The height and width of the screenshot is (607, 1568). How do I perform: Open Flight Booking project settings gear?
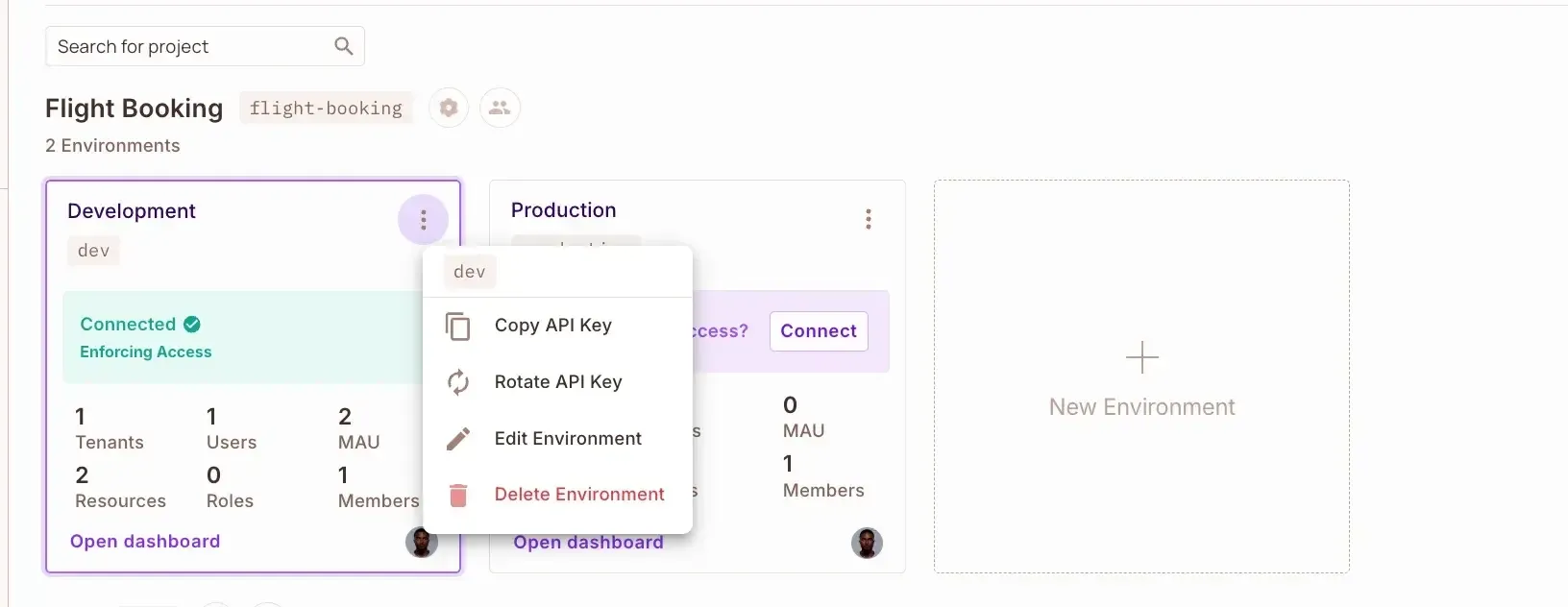point(449,108)
